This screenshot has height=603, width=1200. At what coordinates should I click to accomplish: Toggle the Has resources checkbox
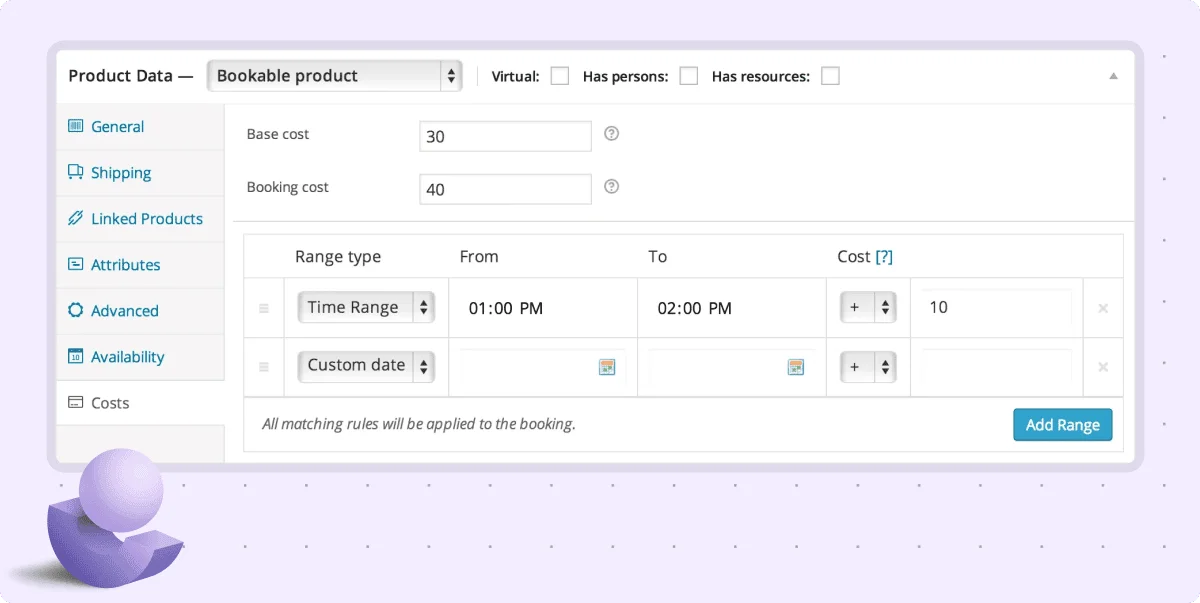(830, 76)
